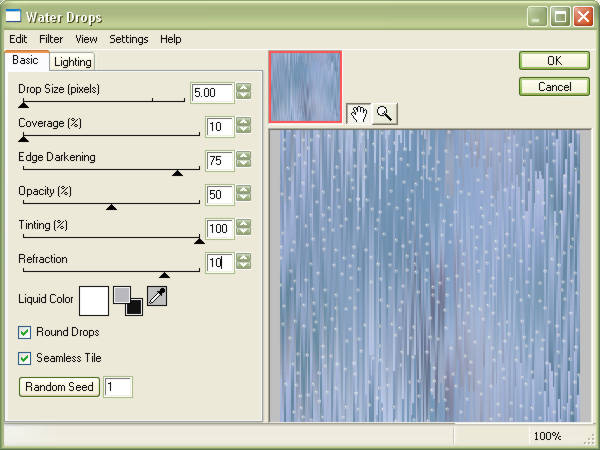600x450 pixels.
Task: Click the Drop Size slider handle
Action: pos(24,104)
